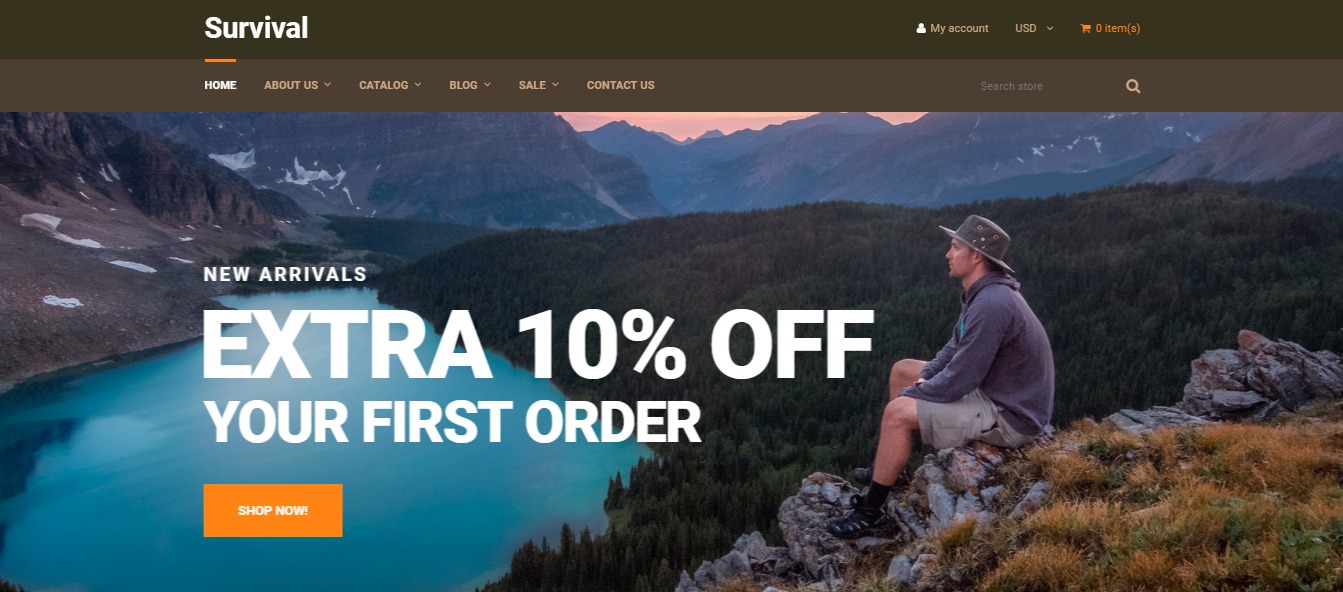The width and height of the screenshot is (1343, 592).
Task: Expand the USD currency dropdown
Action: 1034,28
